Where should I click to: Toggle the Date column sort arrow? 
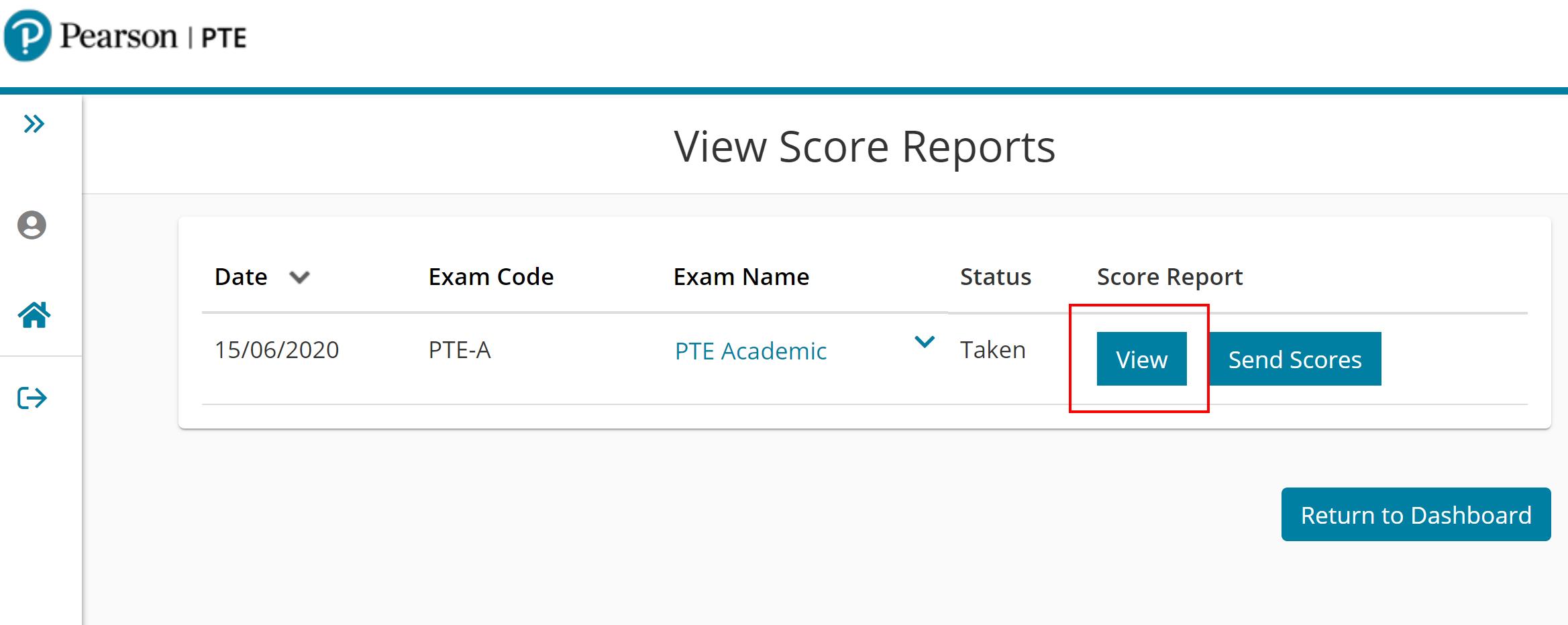299,278
